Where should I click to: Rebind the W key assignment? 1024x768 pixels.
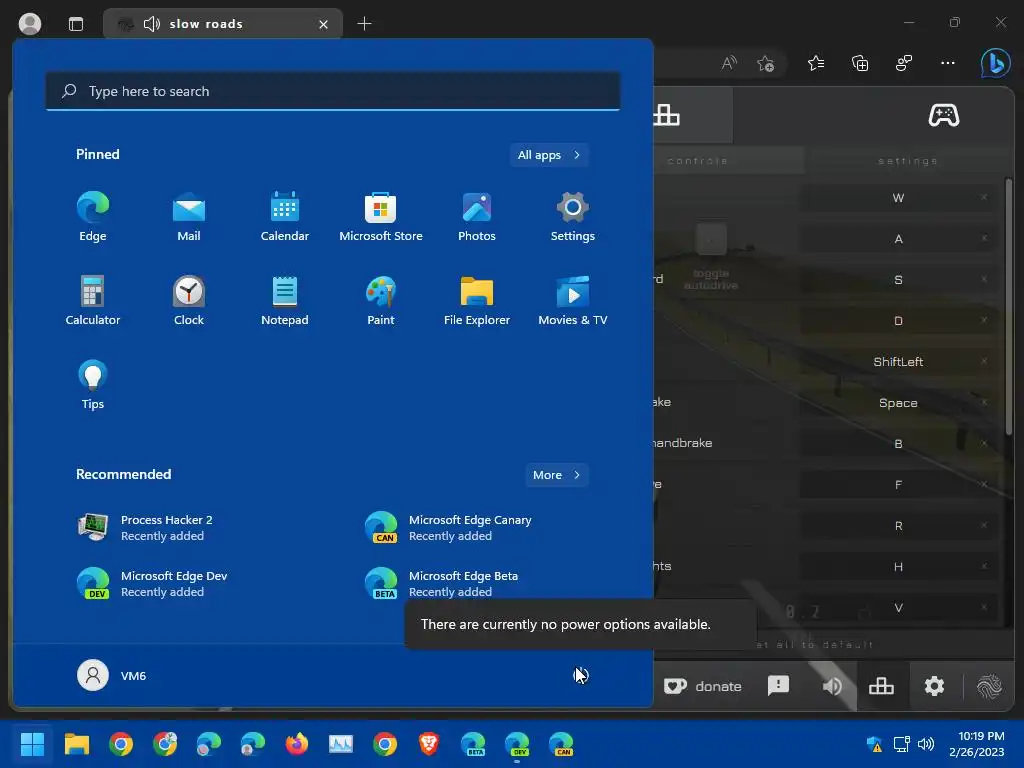[899, 198]
